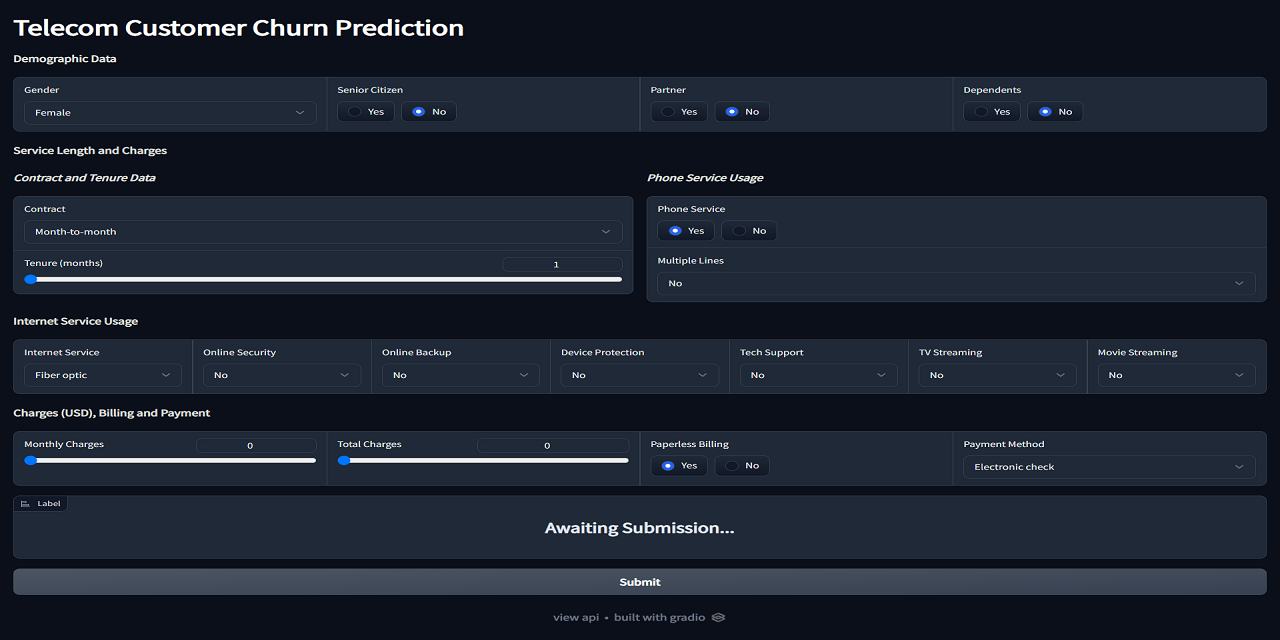Enable Dependents by choosing Yes

click(991, 111)
